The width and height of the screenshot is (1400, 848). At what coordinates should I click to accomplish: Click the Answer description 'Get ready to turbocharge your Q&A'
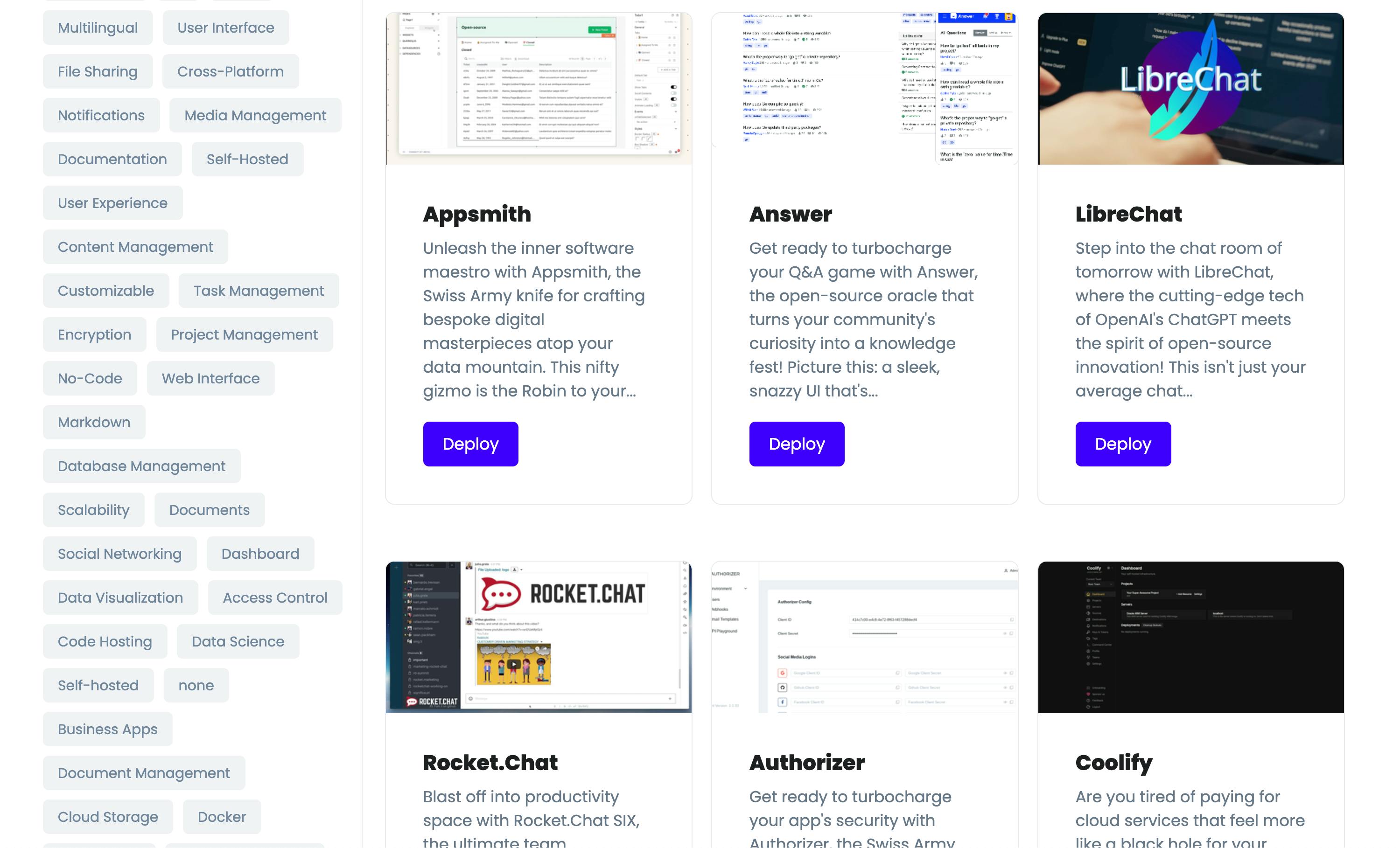[864, 320]
